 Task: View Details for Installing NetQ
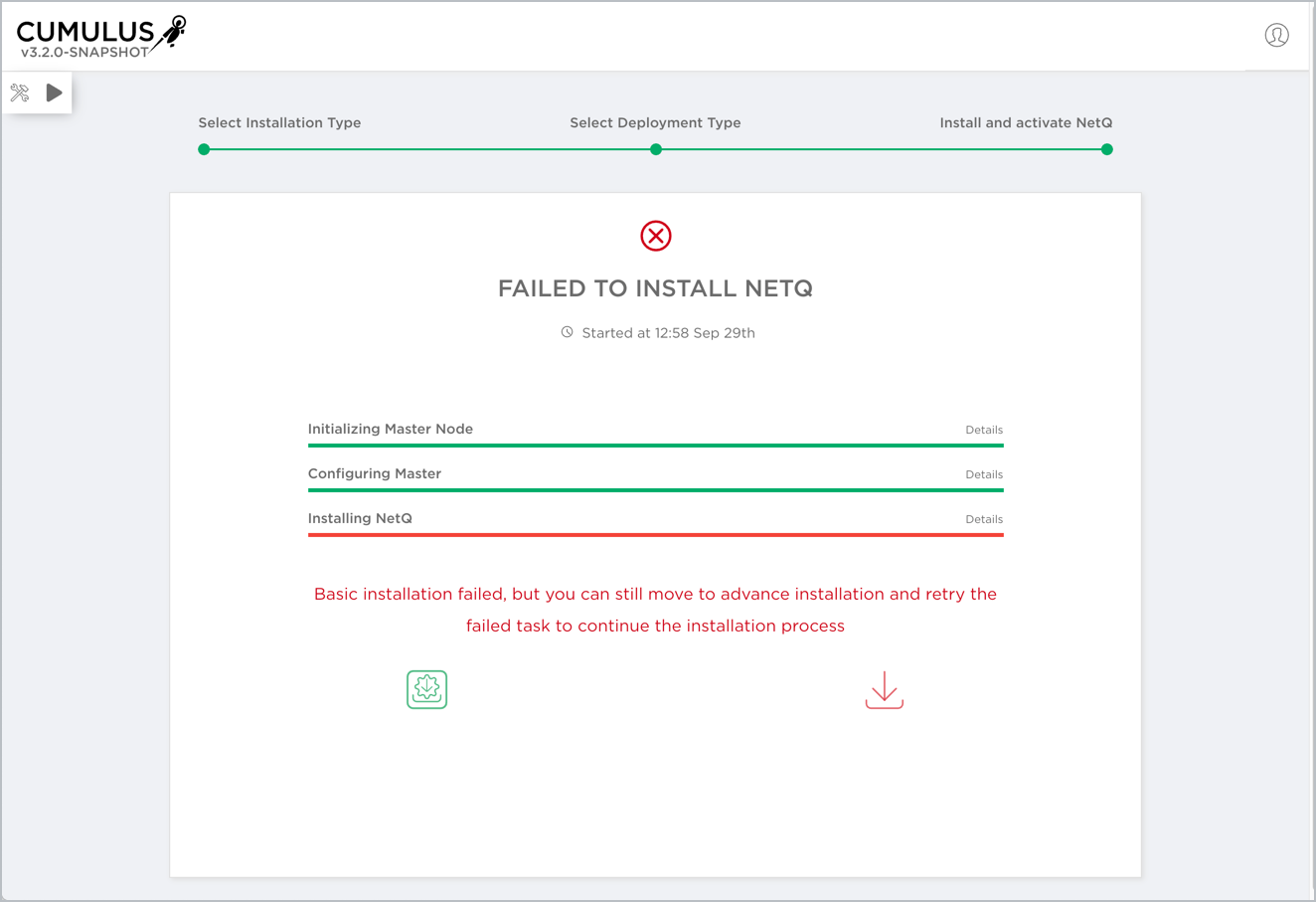(x=983, y=519)
